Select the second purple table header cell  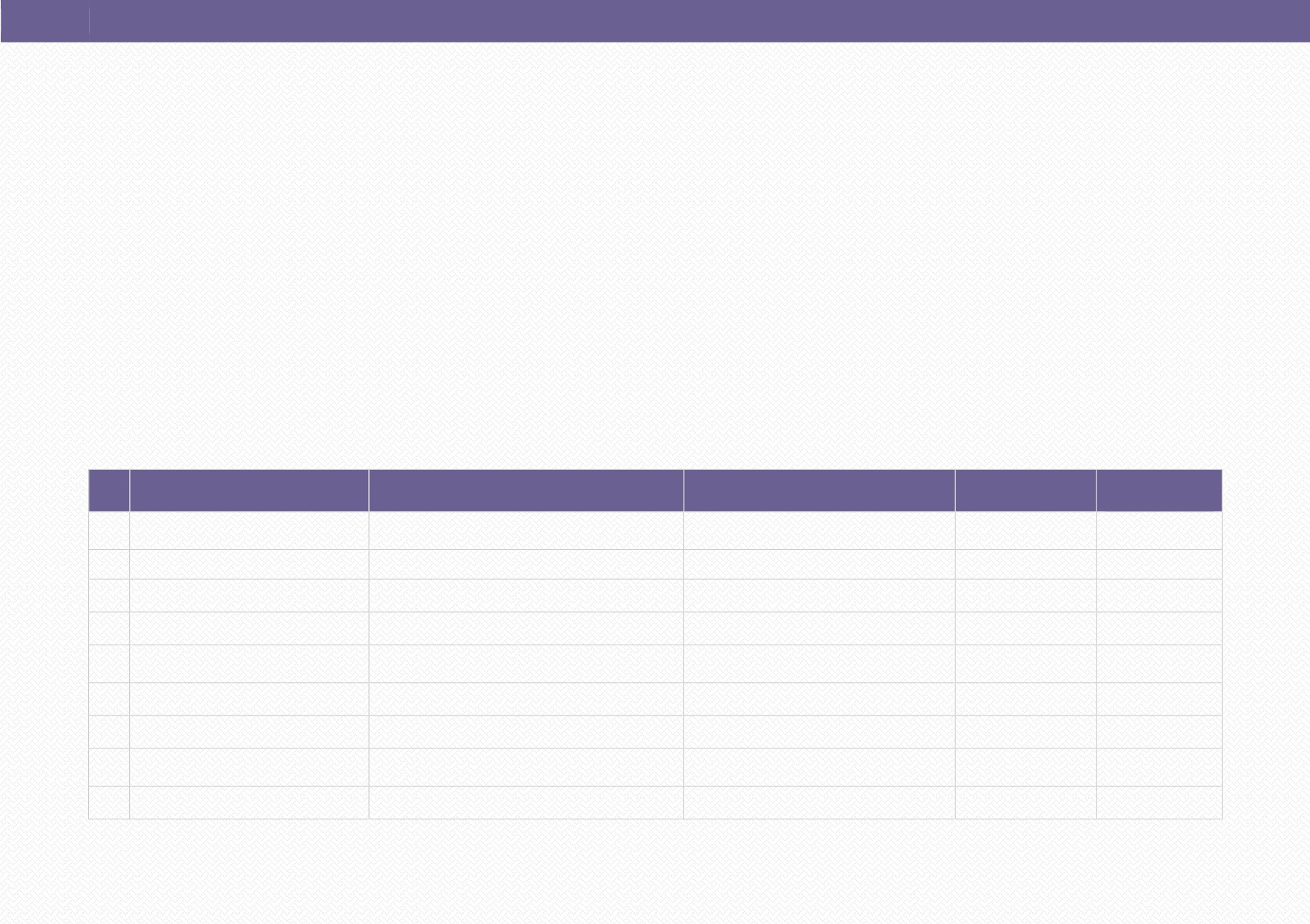coord(249,490)
